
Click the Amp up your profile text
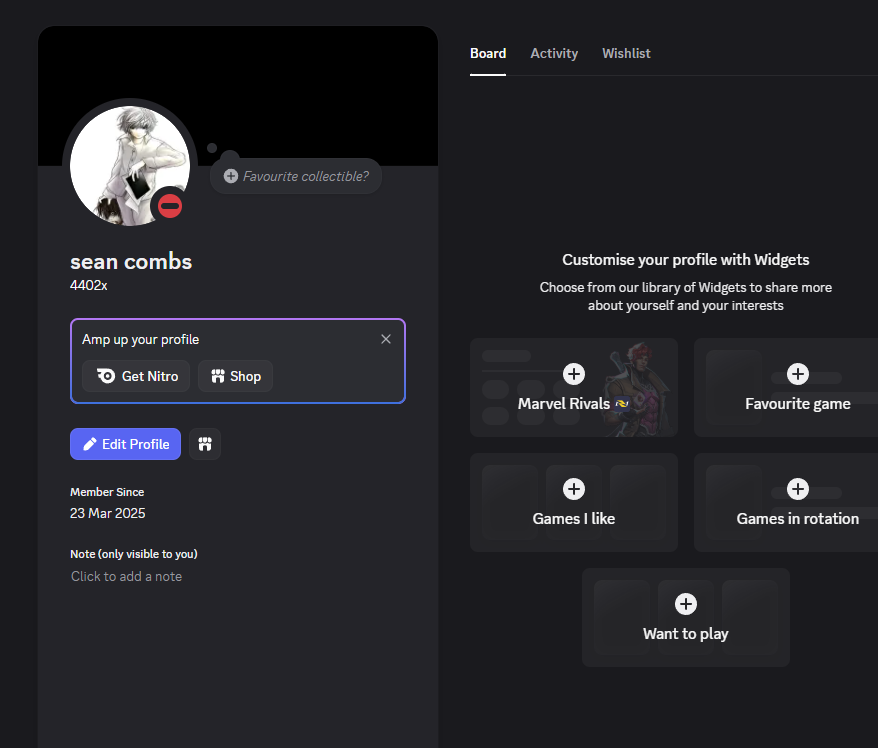[x=141, y=339]
